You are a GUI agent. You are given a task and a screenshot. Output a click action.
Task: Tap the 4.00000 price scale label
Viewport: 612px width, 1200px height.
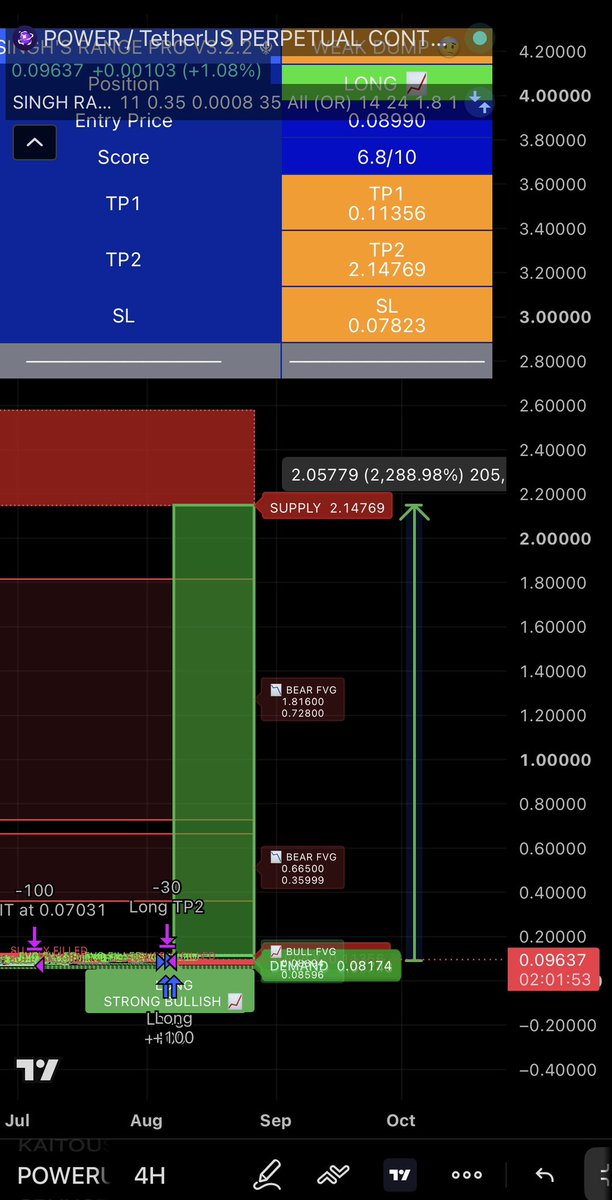(x=554, y=96)
